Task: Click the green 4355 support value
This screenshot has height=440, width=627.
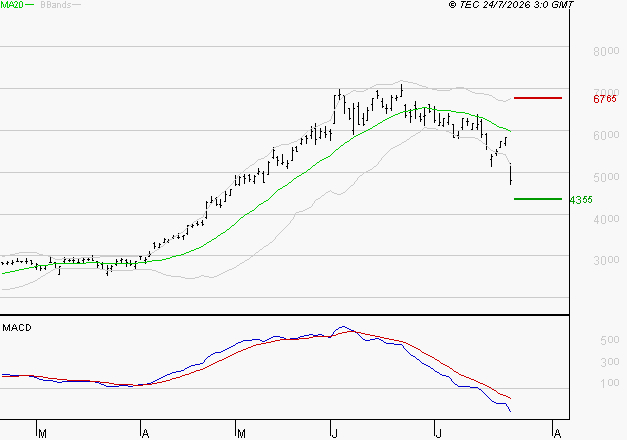Action: [581, 200]
